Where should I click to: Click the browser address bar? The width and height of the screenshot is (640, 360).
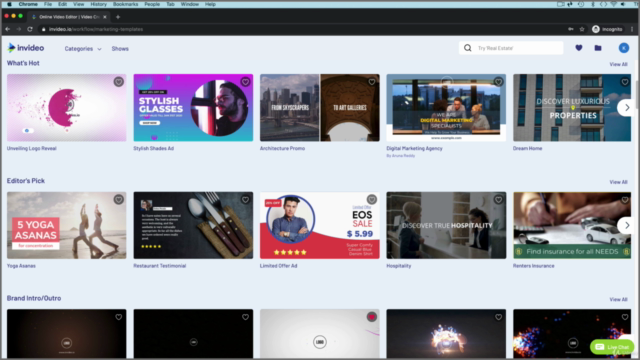(302, 29)
